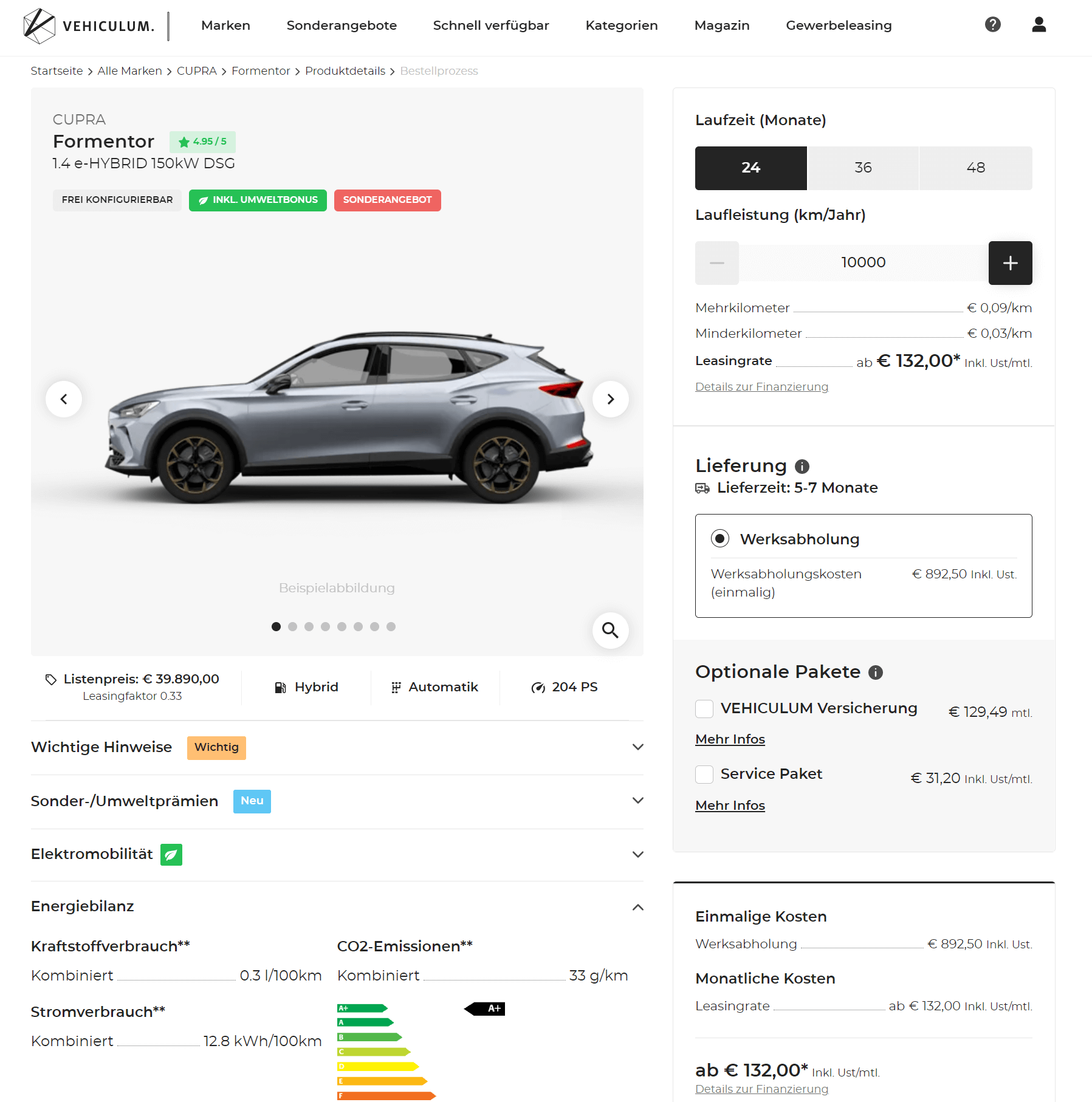
Task: Click the Wichtig badge
Action: 216,748
